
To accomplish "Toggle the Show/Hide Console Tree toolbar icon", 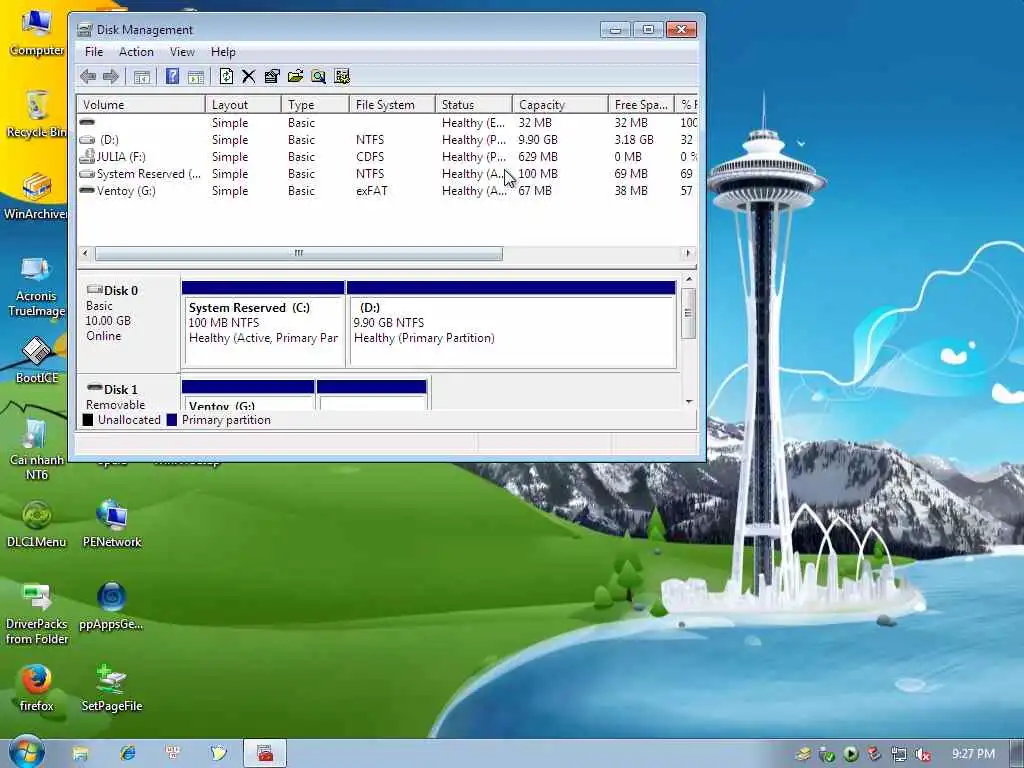I will [142, 76].
